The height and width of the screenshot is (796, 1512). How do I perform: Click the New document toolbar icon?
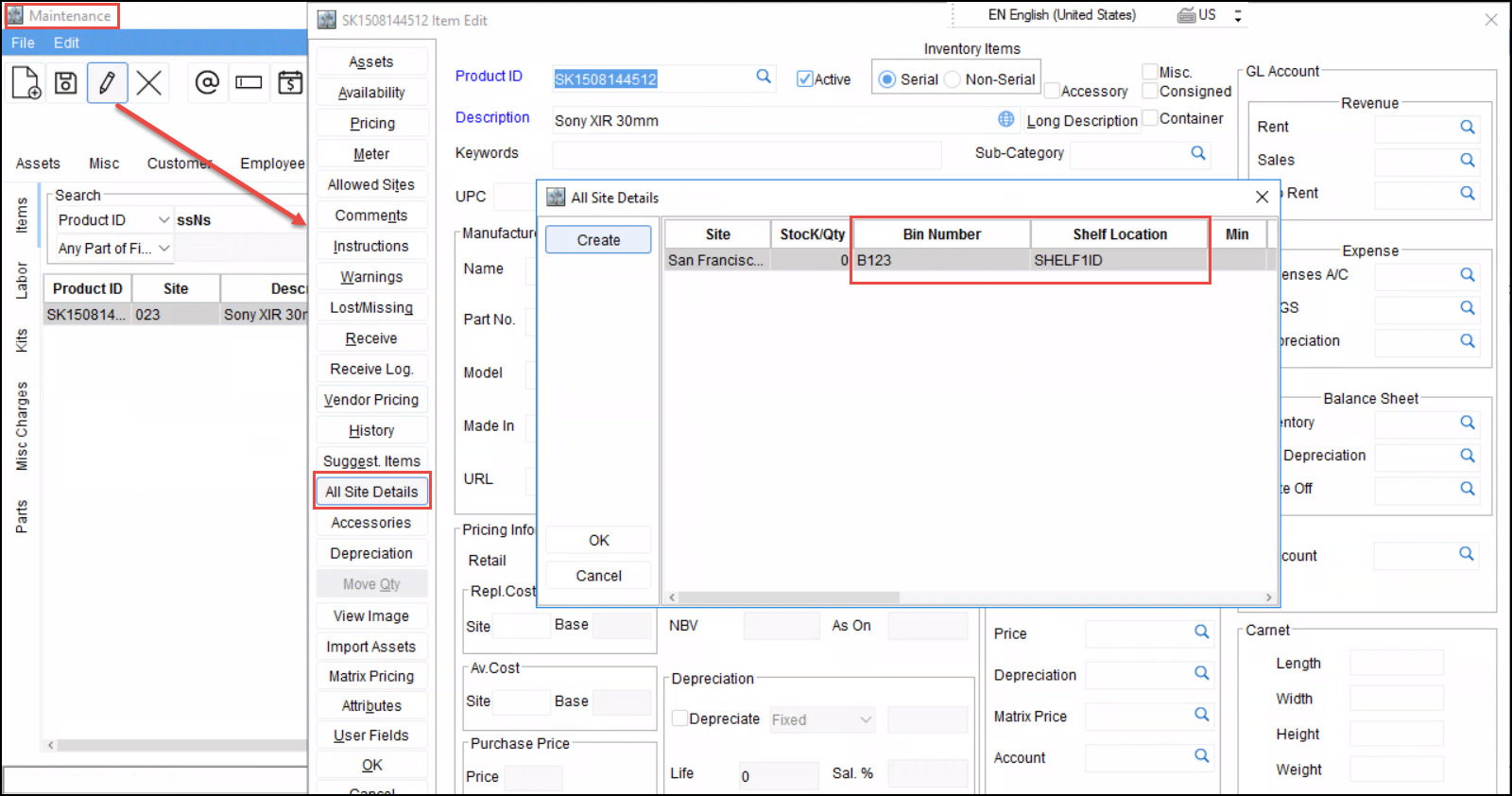(26, 83)
